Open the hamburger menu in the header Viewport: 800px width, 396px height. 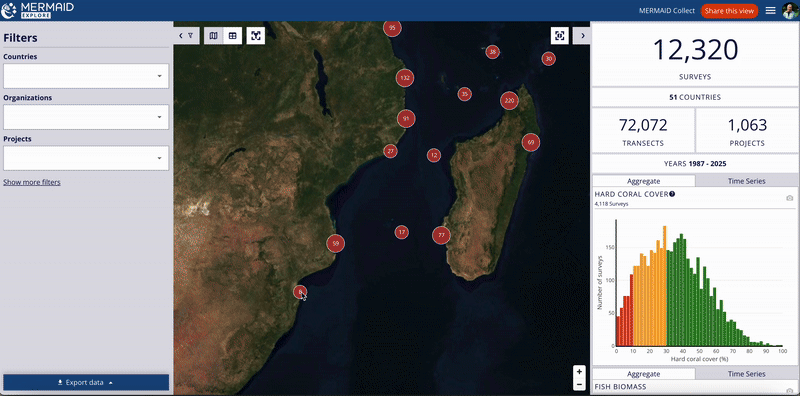coord(770,11)
